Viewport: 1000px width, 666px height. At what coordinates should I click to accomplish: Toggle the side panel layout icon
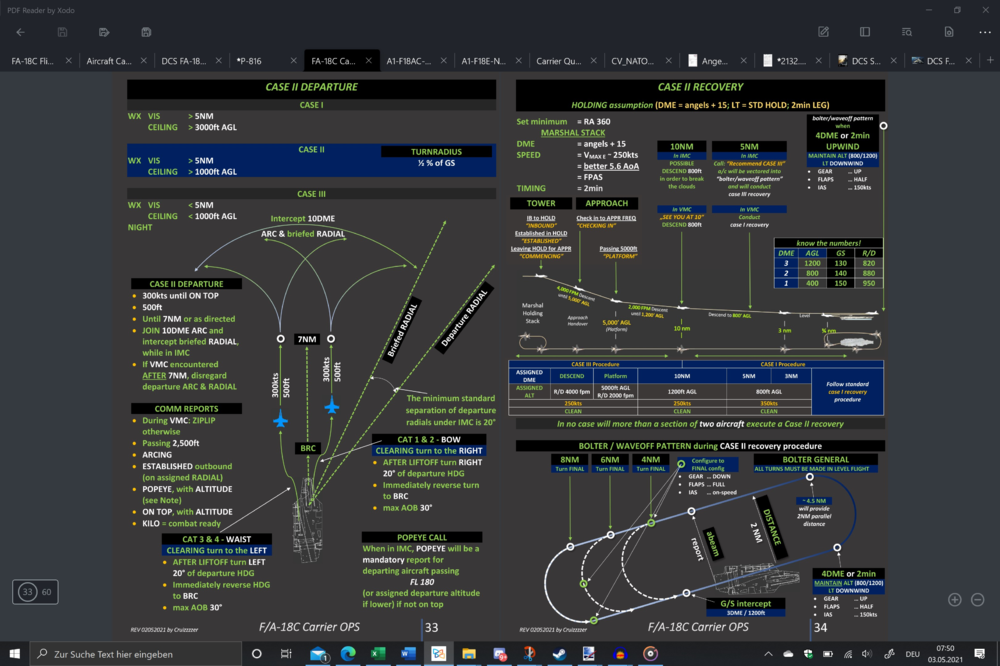point(865,32)
